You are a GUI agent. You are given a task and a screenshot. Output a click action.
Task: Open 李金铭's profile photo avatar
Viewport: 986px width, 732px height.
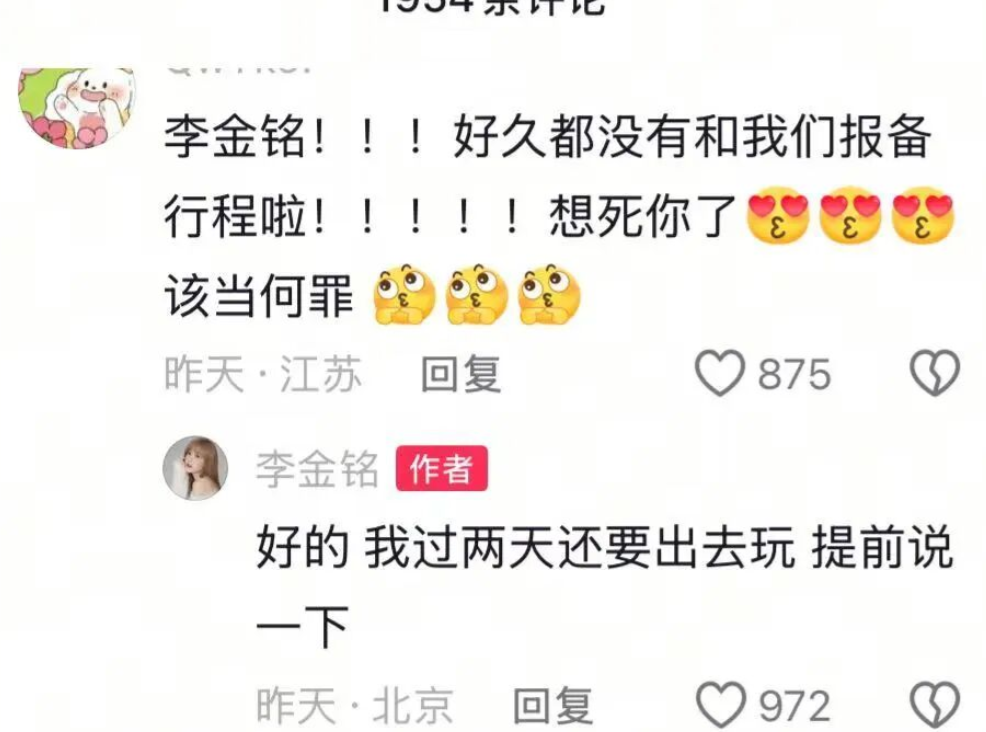196,468
